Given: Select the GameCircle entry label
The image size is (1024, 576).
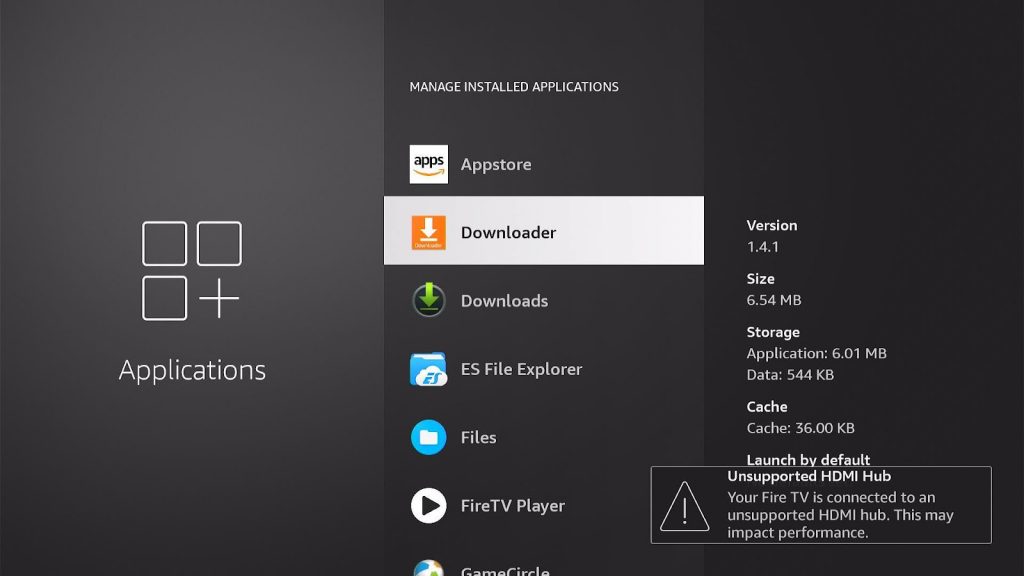Looking at the screenshot, I should pyautogui.click(x=505, y=570).
